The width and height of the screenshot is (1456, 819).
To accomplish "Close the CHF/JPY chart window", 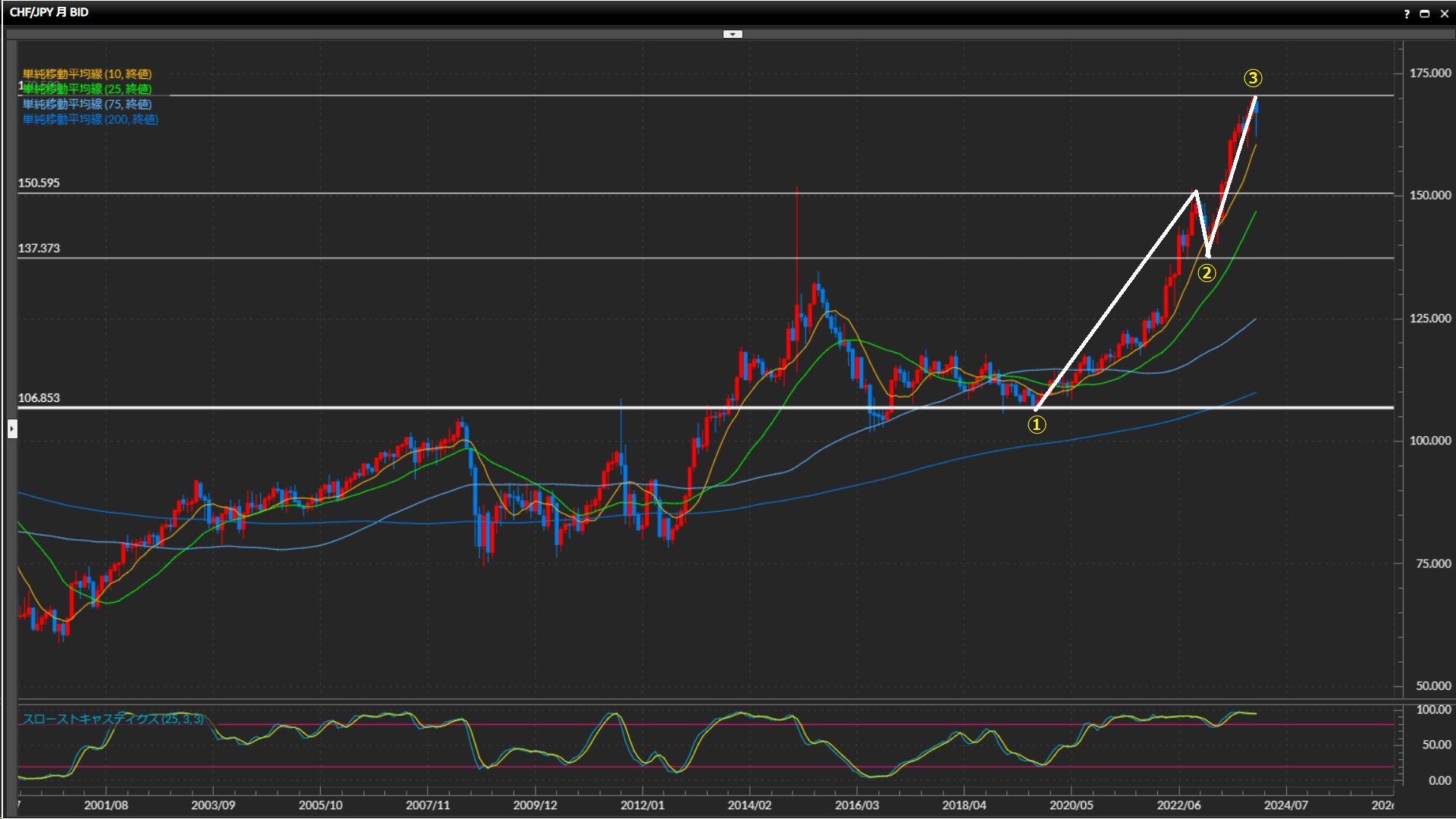I will point(1445,14).
